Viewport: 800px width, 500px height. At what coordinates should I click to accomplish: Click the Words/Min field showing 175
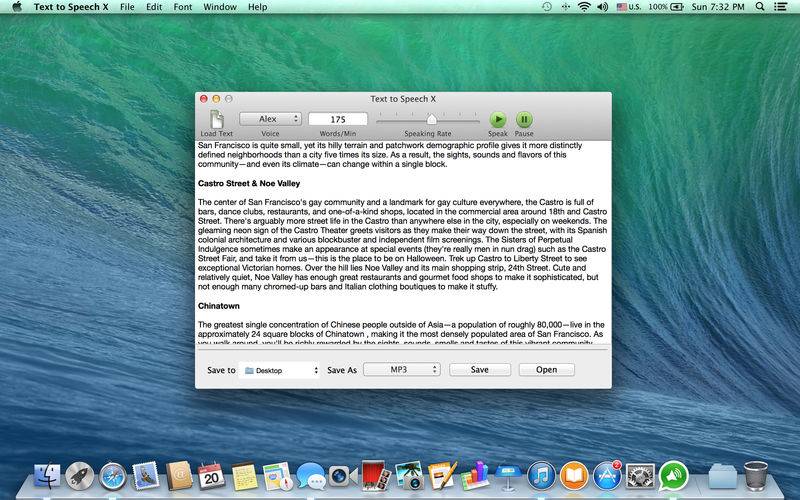(x=338, y=119)
